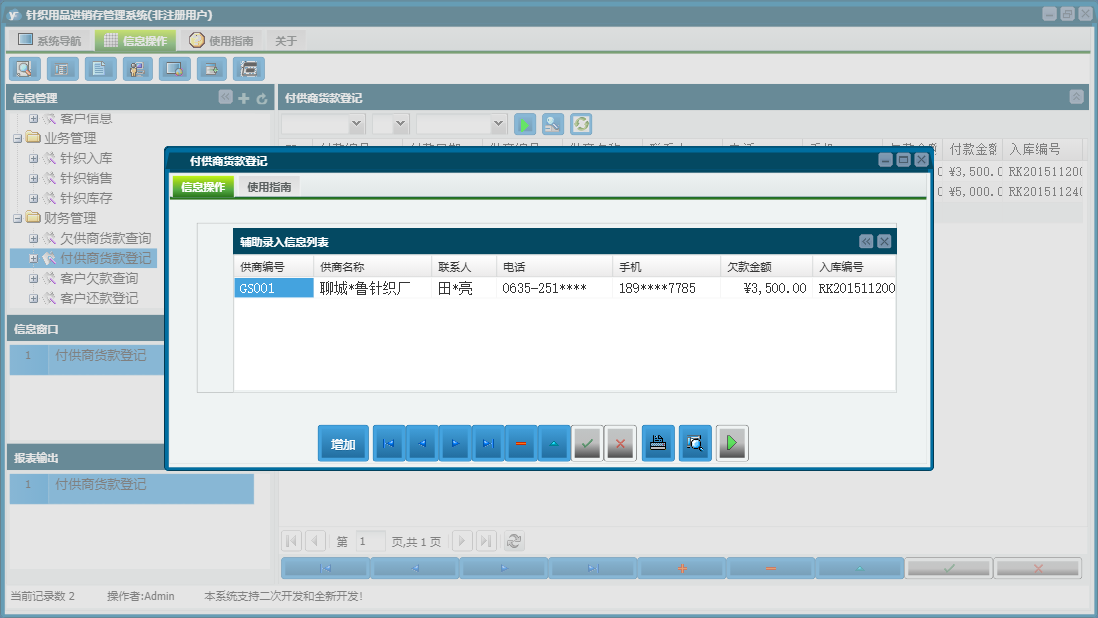Collapse the 信息管理 panel with double arrow

(225, 97)
